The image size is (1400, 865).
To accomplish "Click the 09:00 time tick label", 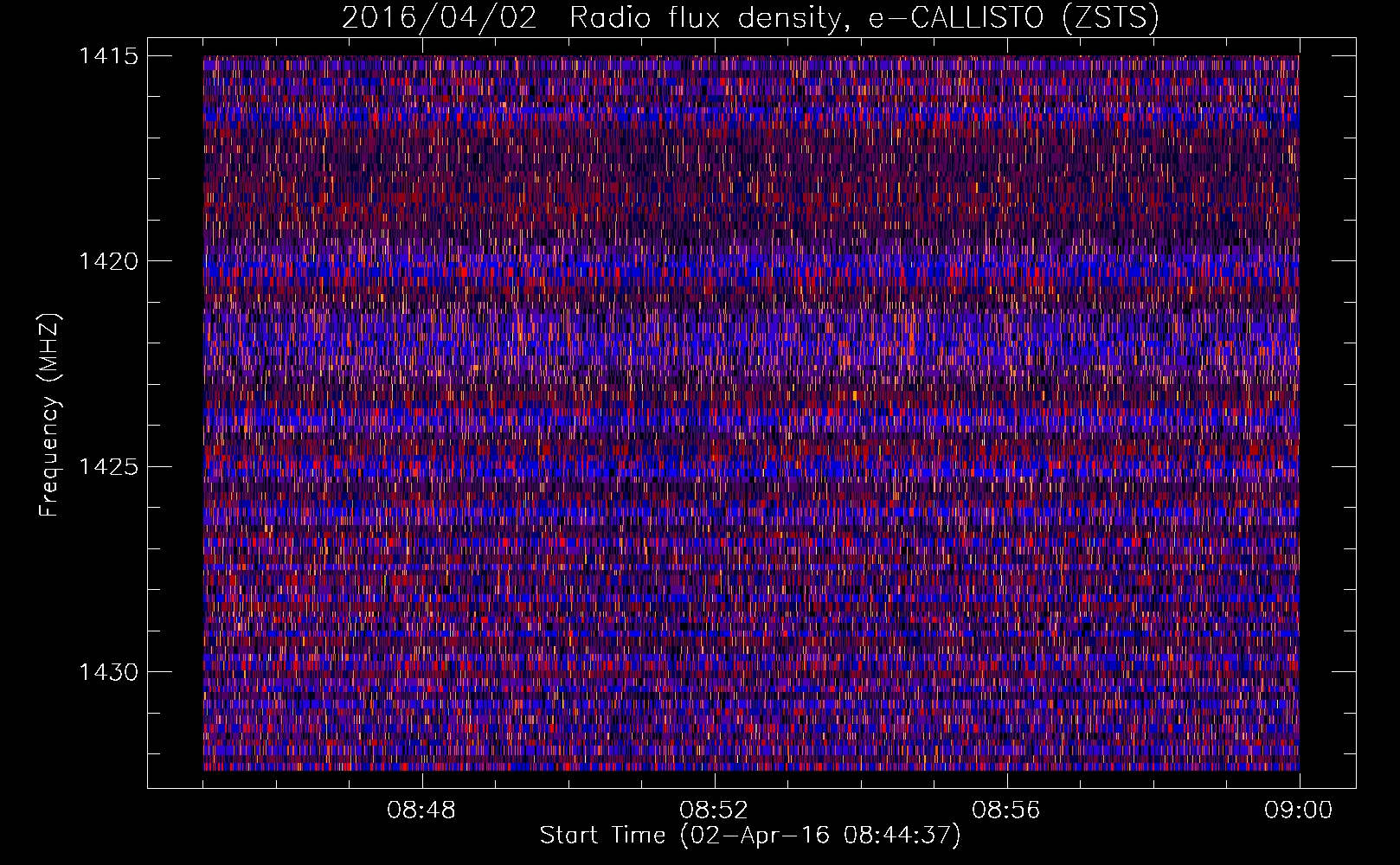I will 1299,811.
